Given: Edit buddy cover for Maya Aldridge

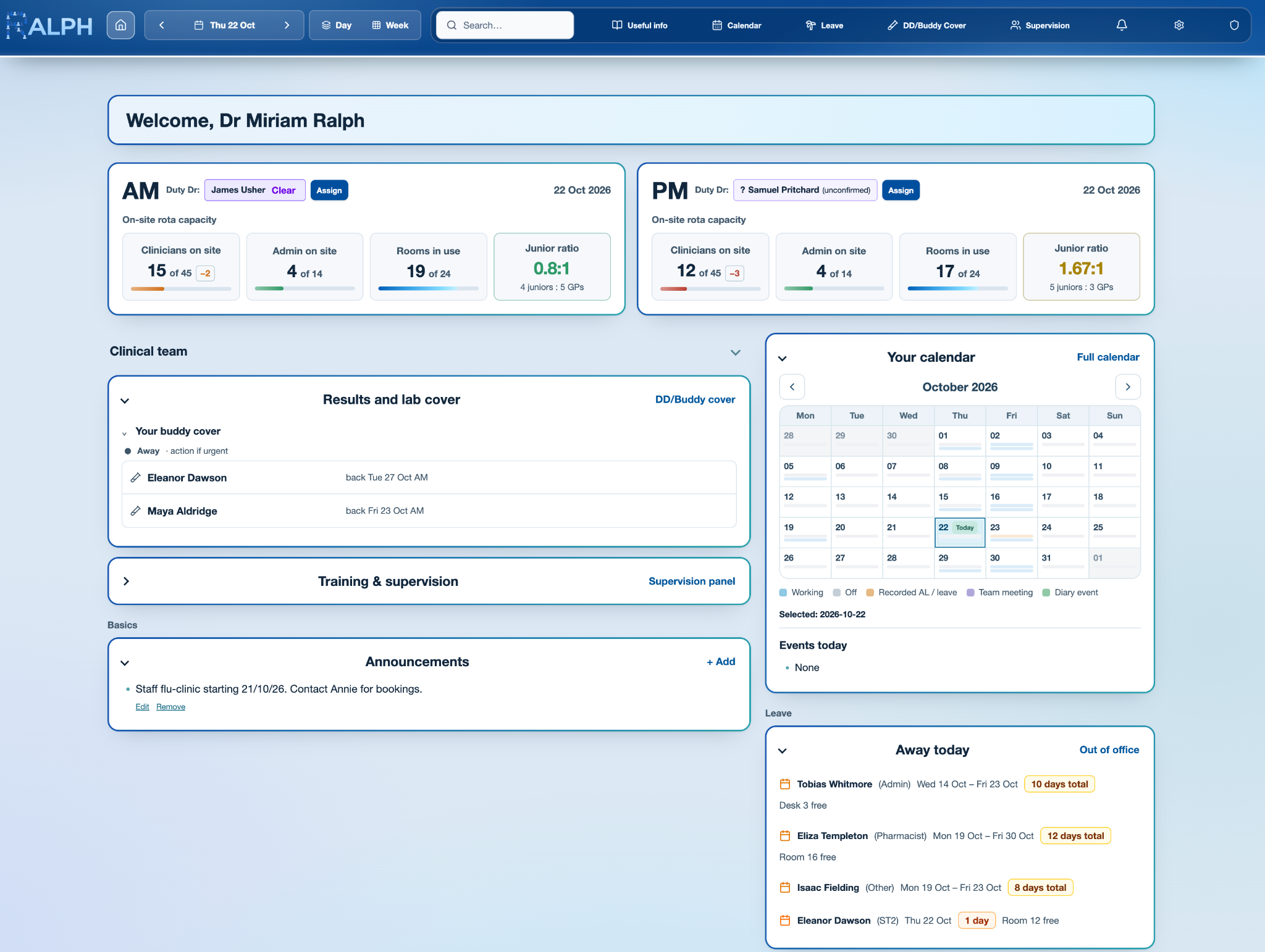Looking at the screenshot, I should click(135, 511).
